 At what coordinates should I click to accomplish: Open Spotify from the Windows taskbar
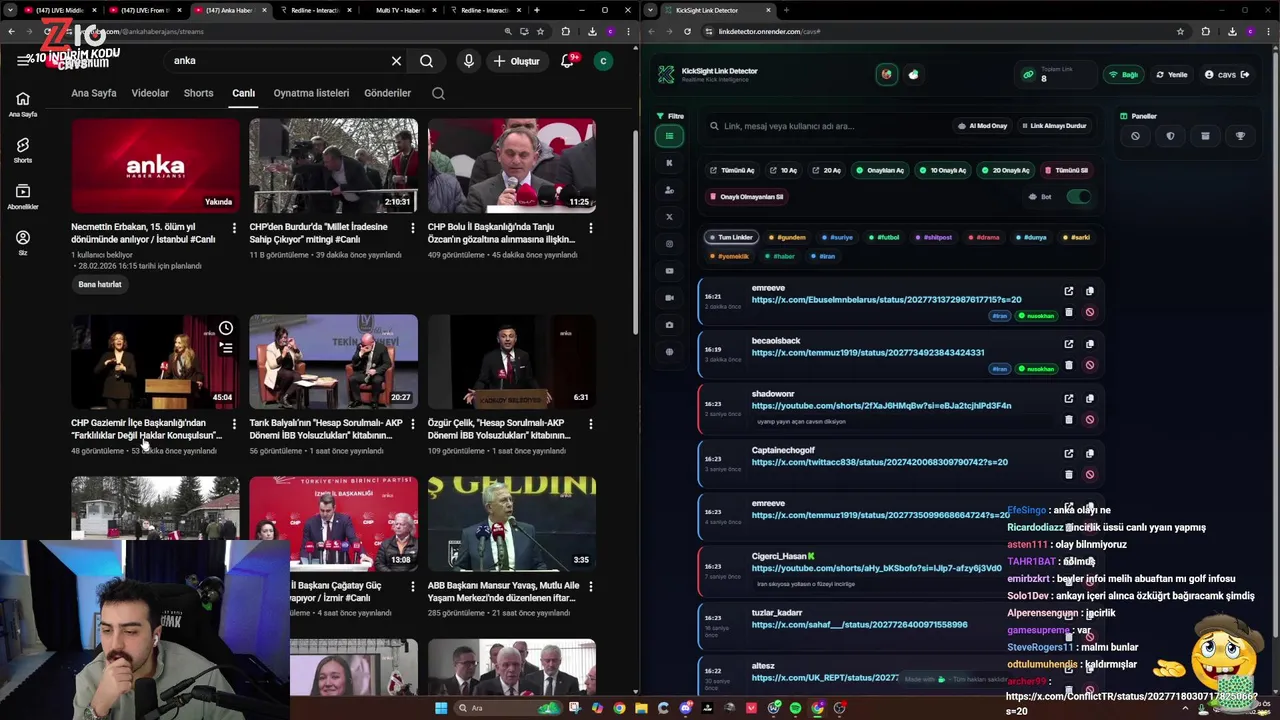pyautogui.click(x=795, y=708)
